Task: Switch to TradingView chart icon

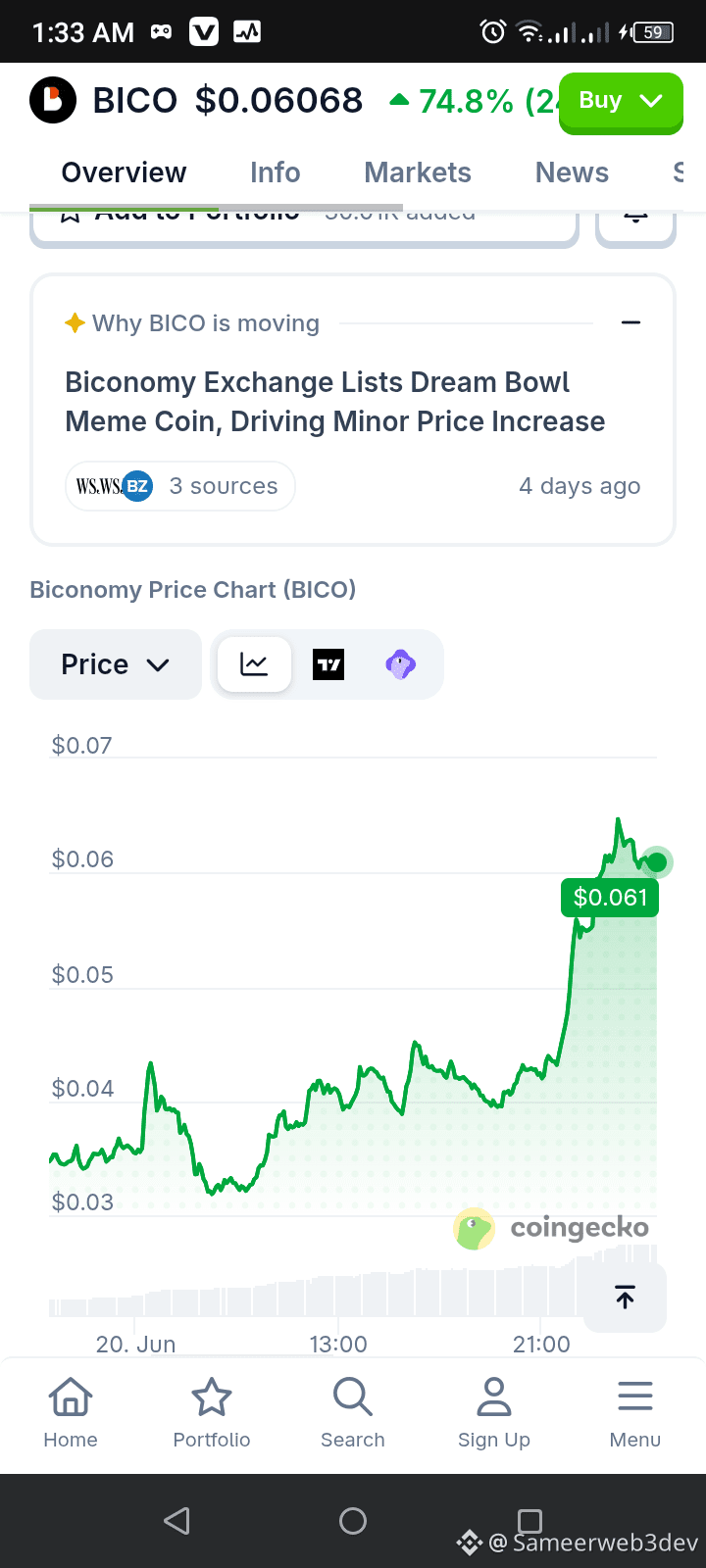Action: pyautogui.click(x=328, y=664)
